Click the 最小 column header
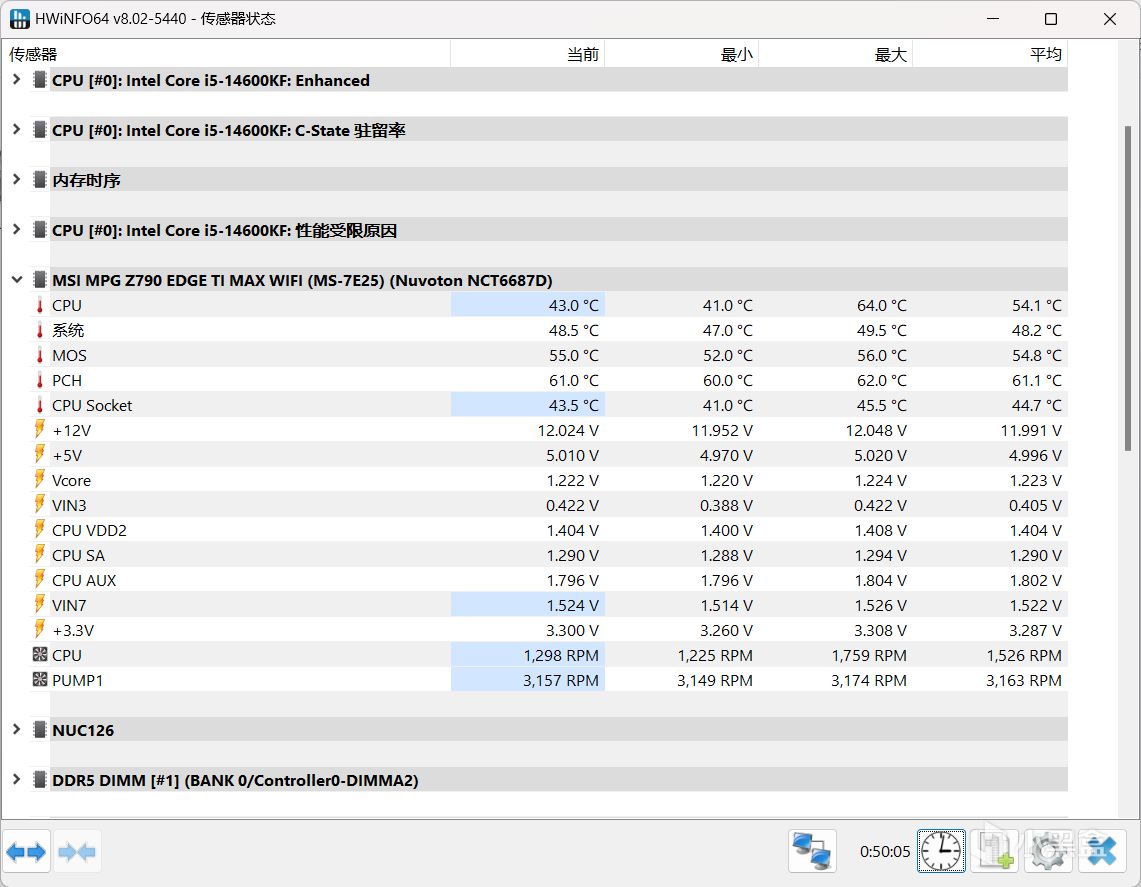1141x887 pixels. pyautogui.click(x=682, y=54)
